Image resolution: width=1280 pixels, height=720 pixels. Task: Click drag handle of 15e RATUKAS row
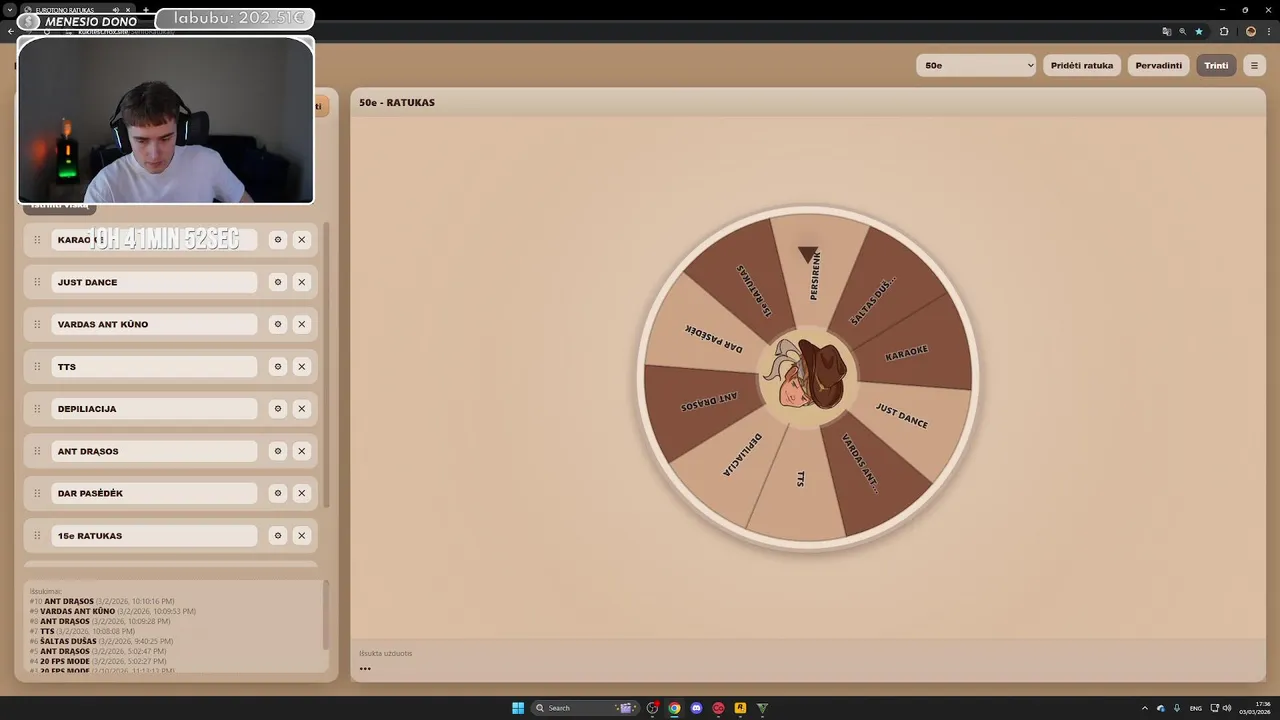tap(37, 536)
